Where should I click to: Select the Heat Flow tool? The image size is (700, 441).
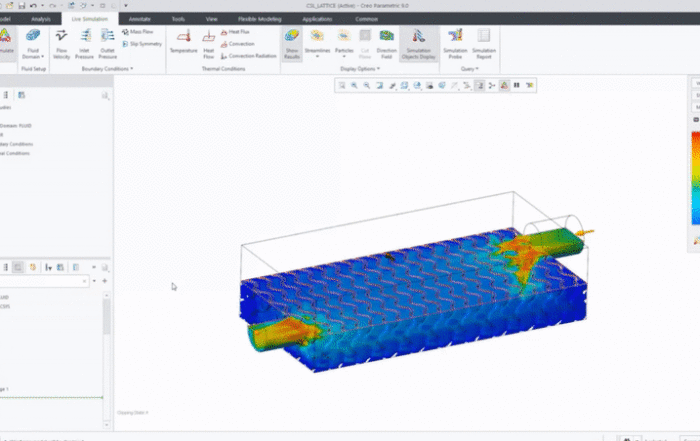[x=208, y=44]
